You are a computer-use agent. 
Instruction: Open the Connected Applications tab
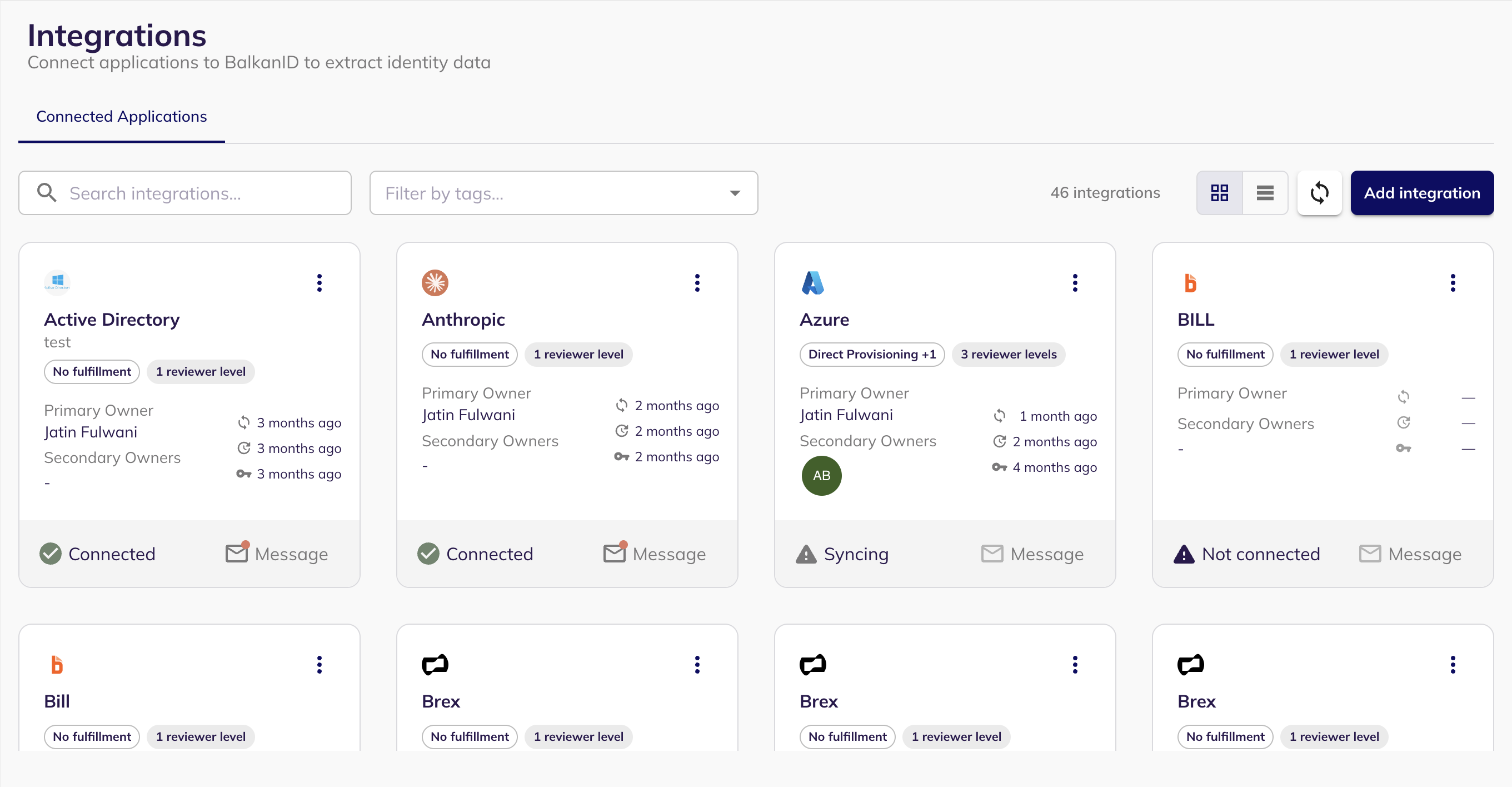[122, 116]
